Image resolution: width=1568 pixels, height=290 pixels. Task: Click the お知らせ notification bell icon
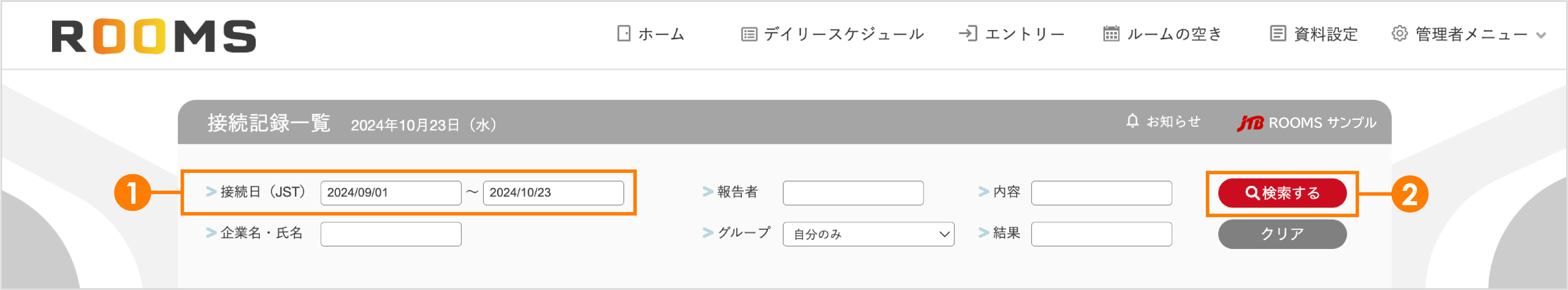coord(1133,121)
